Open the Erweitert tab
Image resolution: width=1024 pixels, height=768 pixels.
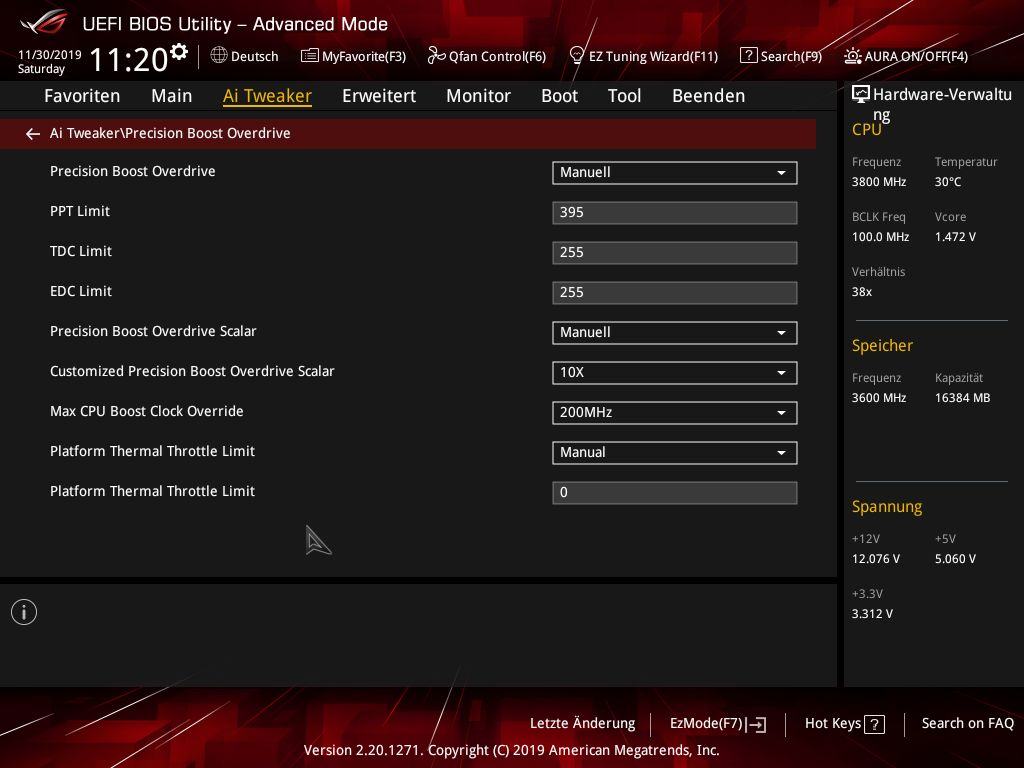pyautogui.click(x=379, y=96)
